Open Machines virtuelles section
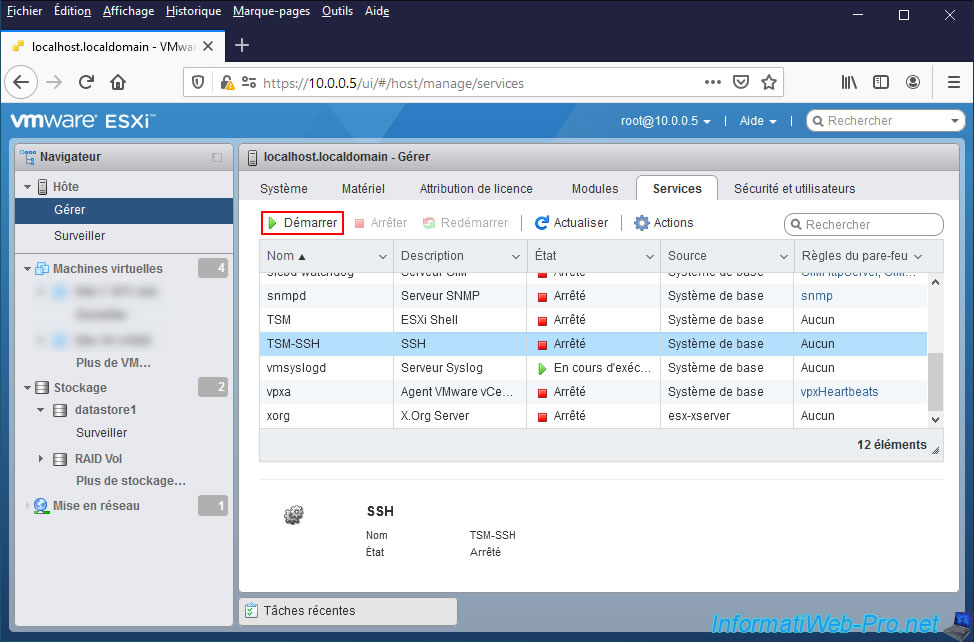Viewport: 974px width, 642px height. point(107,268)
